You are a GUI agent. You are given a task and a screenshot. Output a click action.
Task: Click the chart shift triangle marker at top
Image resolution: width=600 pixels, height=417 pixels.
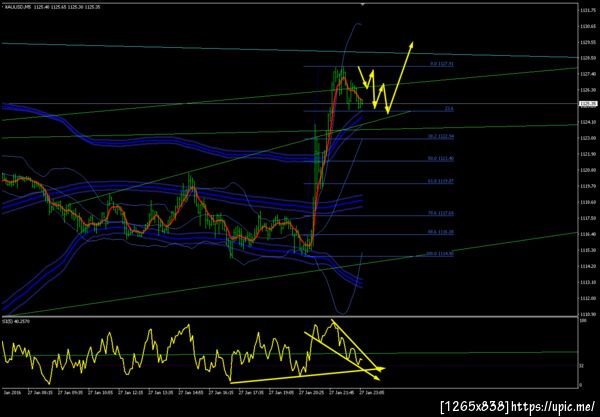pos(362,4)
